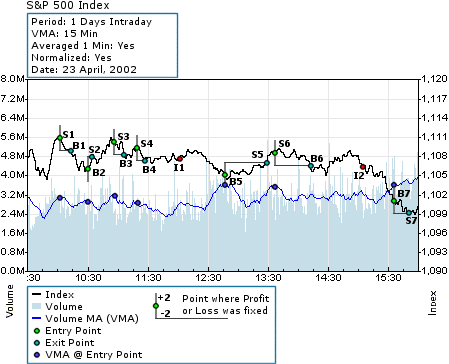Click the teal exit dot at B1
This screenshot has width=449, height=364.
pyautogui.click(x=71, y=151)
